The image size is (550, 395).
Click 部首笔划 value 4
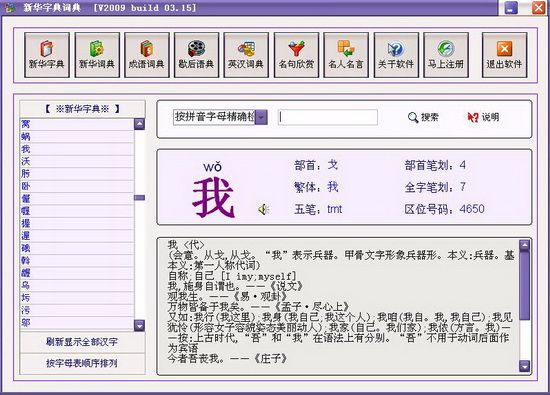pyautogui.click(x=463, y=165)
